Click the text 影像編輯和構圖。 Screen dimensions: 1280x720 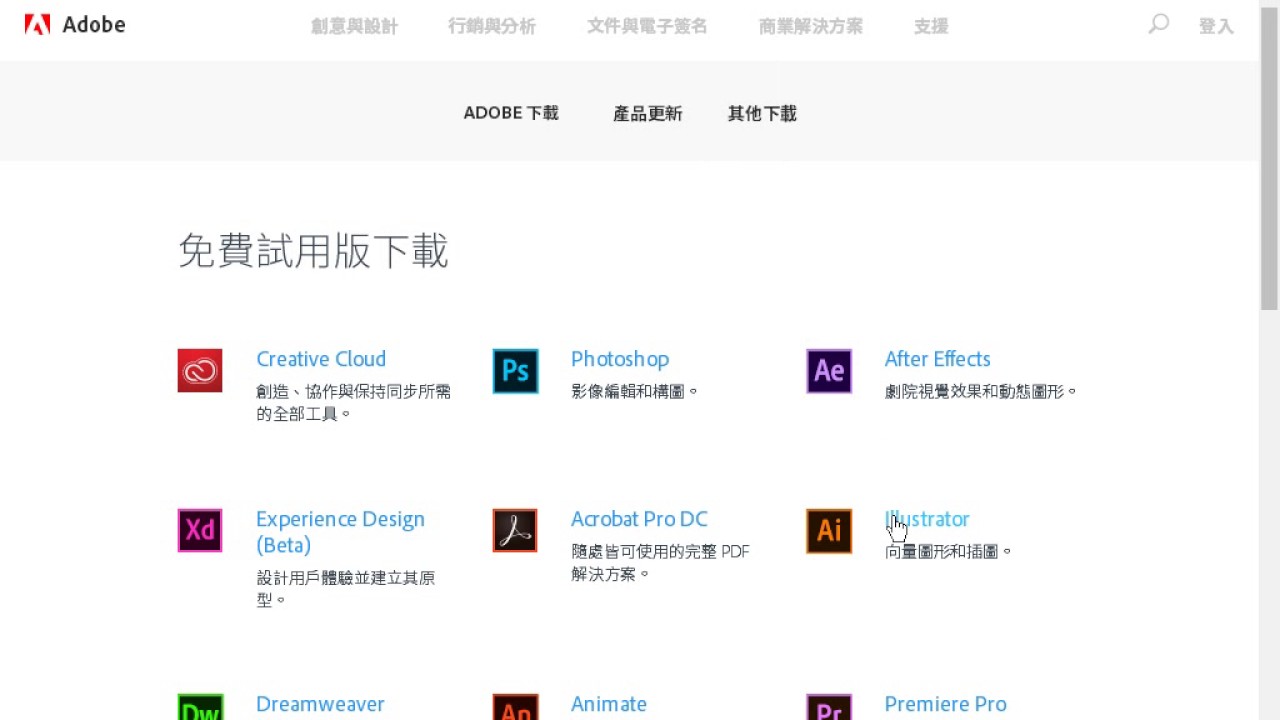pyautogui.click(x=635, y=391)
